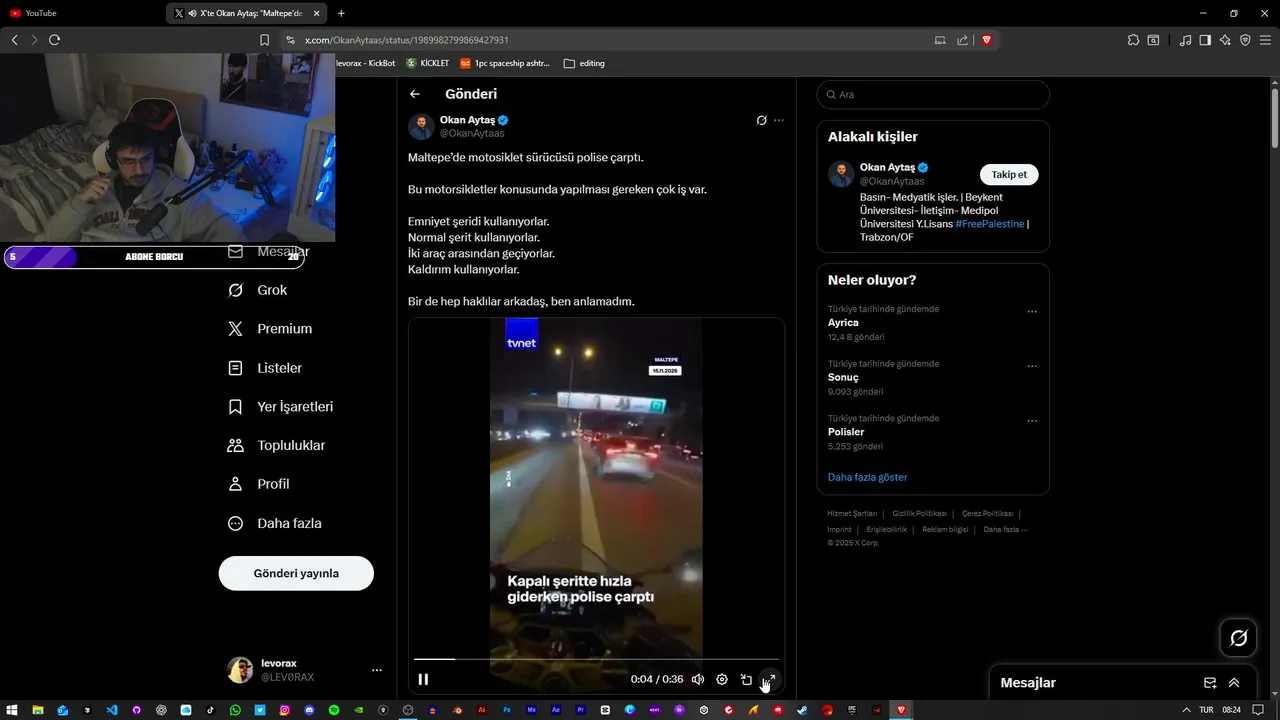Open Windows Start menu
Viewport: 1280px width, 720px height.
(13, 710)
